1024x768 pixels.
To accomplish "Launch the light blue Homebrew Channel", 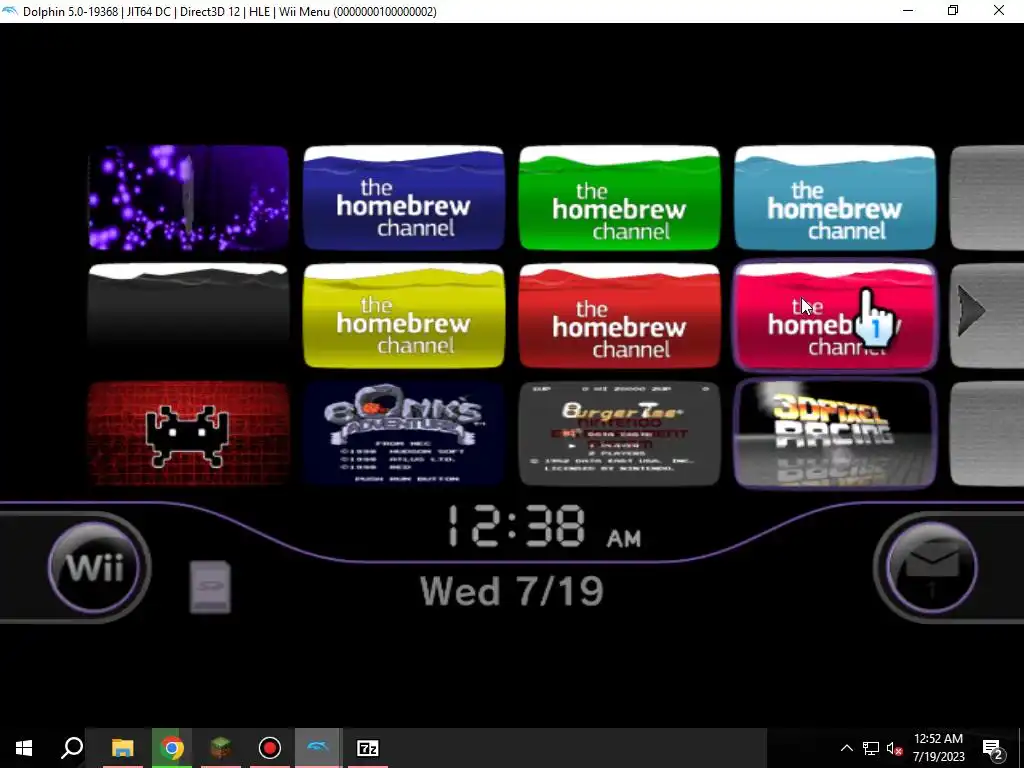I will pos(835,198).
